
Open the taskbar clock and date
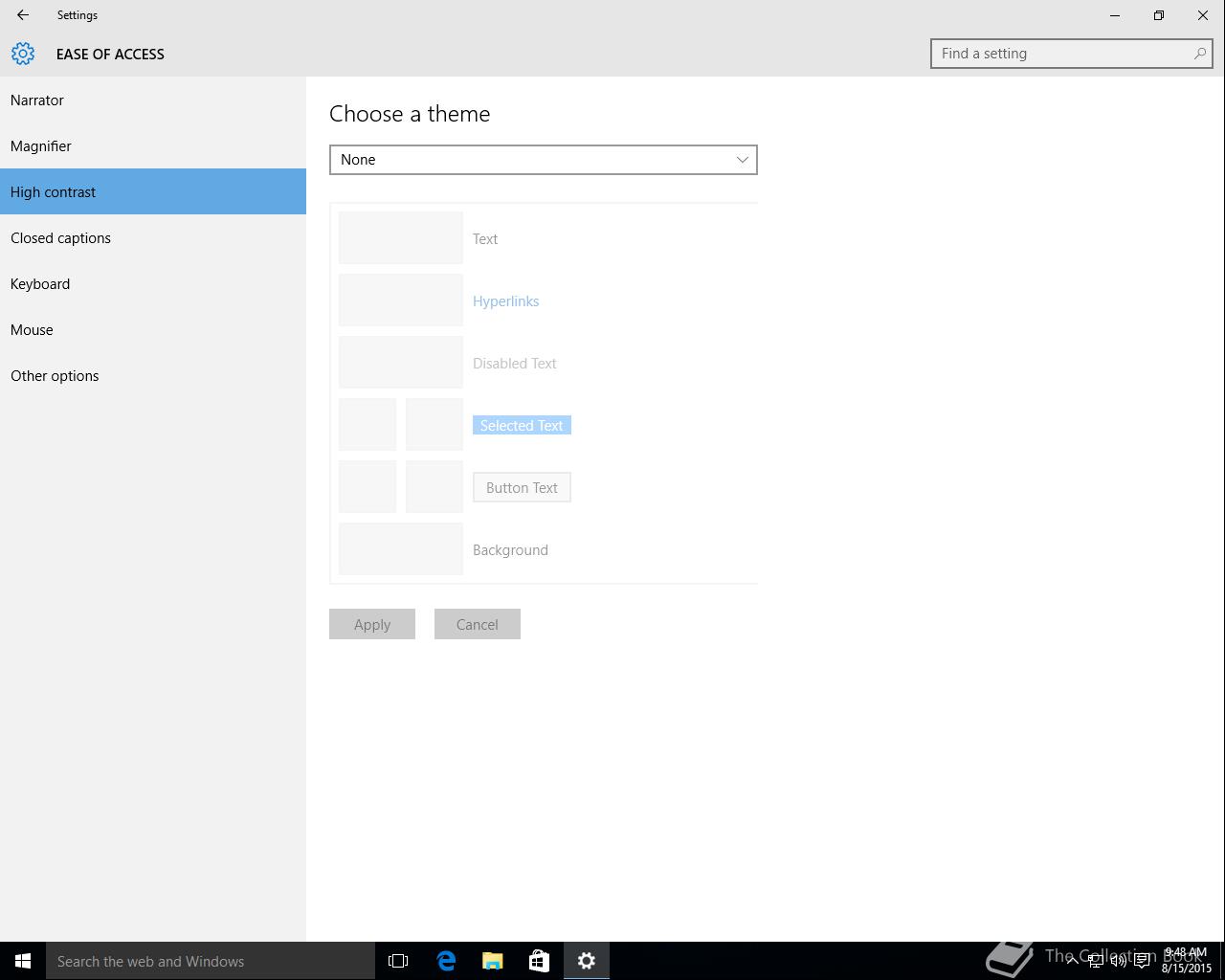click(1187, 961)
